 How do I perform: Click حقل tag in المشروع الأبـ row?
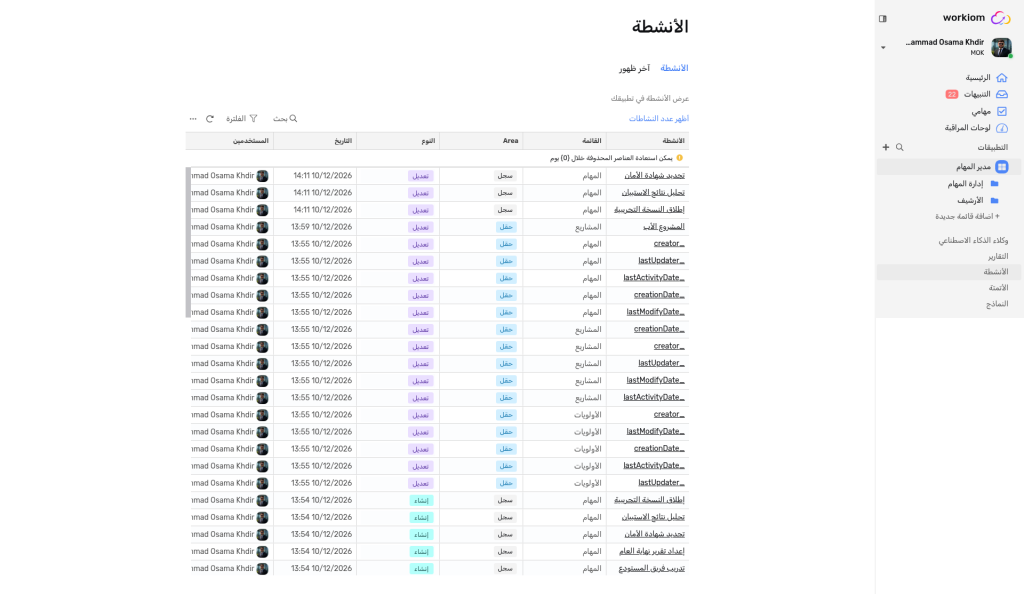(506, 227)
